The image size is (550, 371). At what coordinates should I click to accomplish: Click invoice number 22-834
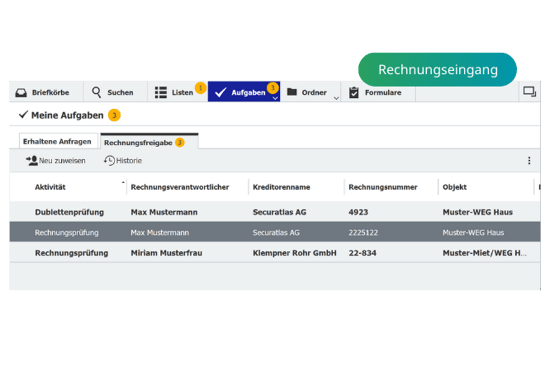pos(362,253)
